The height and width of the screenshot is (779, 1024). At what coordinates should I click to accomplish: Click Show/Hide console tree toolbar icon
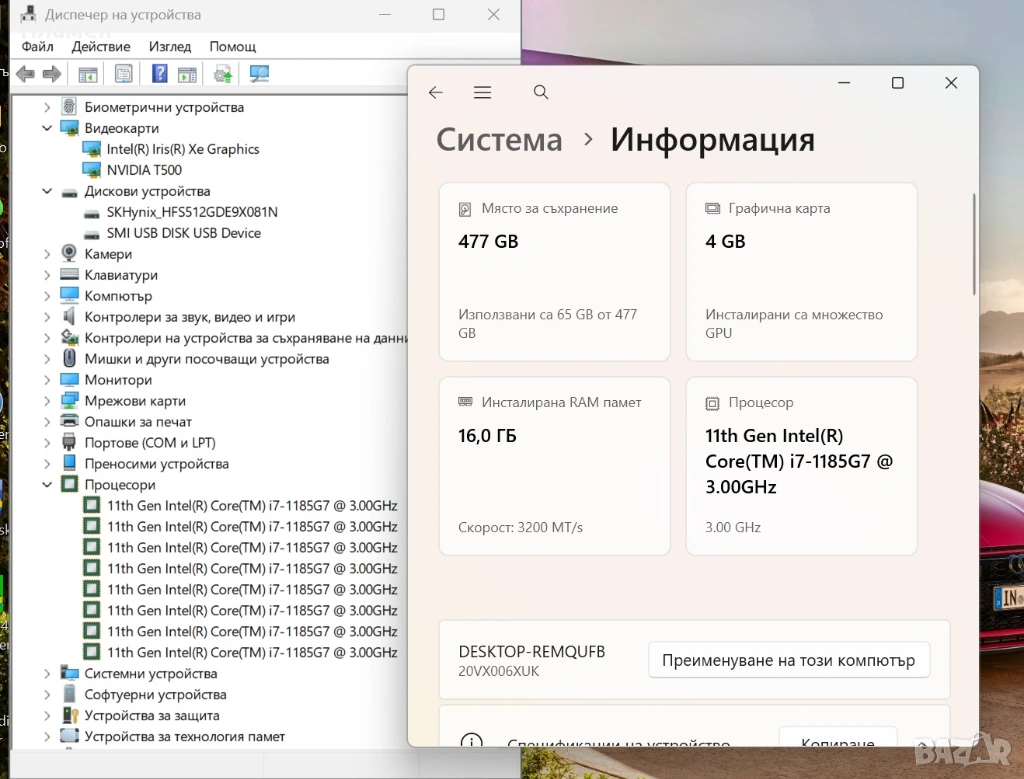coord(88,74)
